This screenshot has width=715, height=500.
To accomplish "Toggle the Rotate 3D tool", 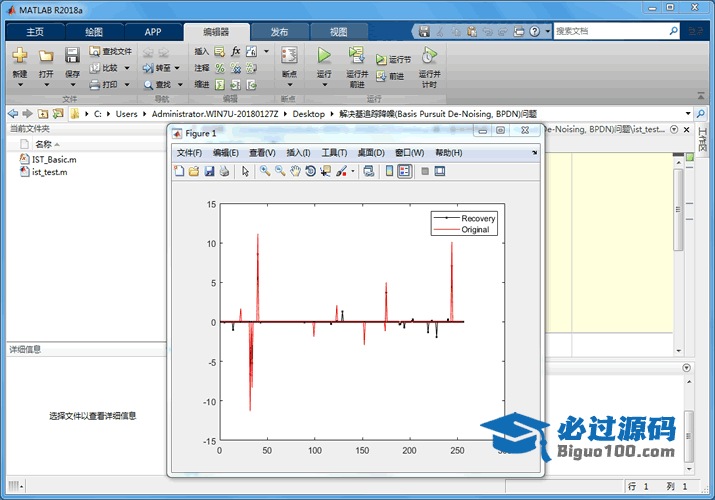I will click(311, 171).
